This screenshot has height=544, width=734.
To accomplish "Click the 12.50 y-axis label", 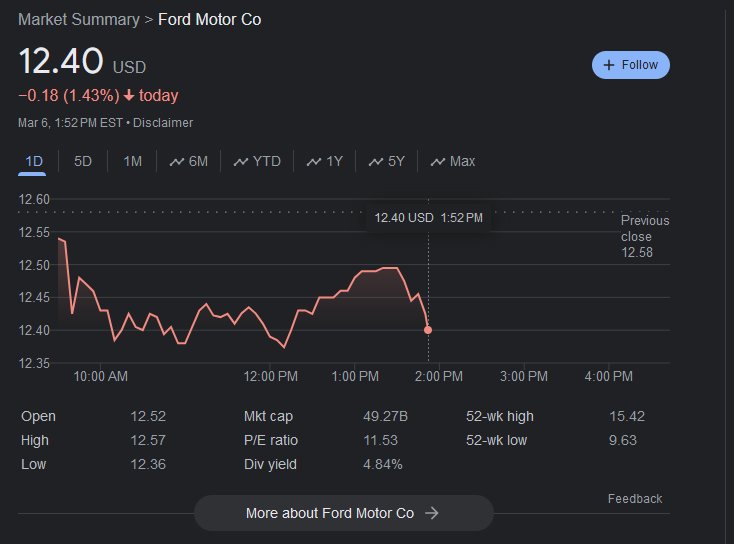I will [34, 265].
